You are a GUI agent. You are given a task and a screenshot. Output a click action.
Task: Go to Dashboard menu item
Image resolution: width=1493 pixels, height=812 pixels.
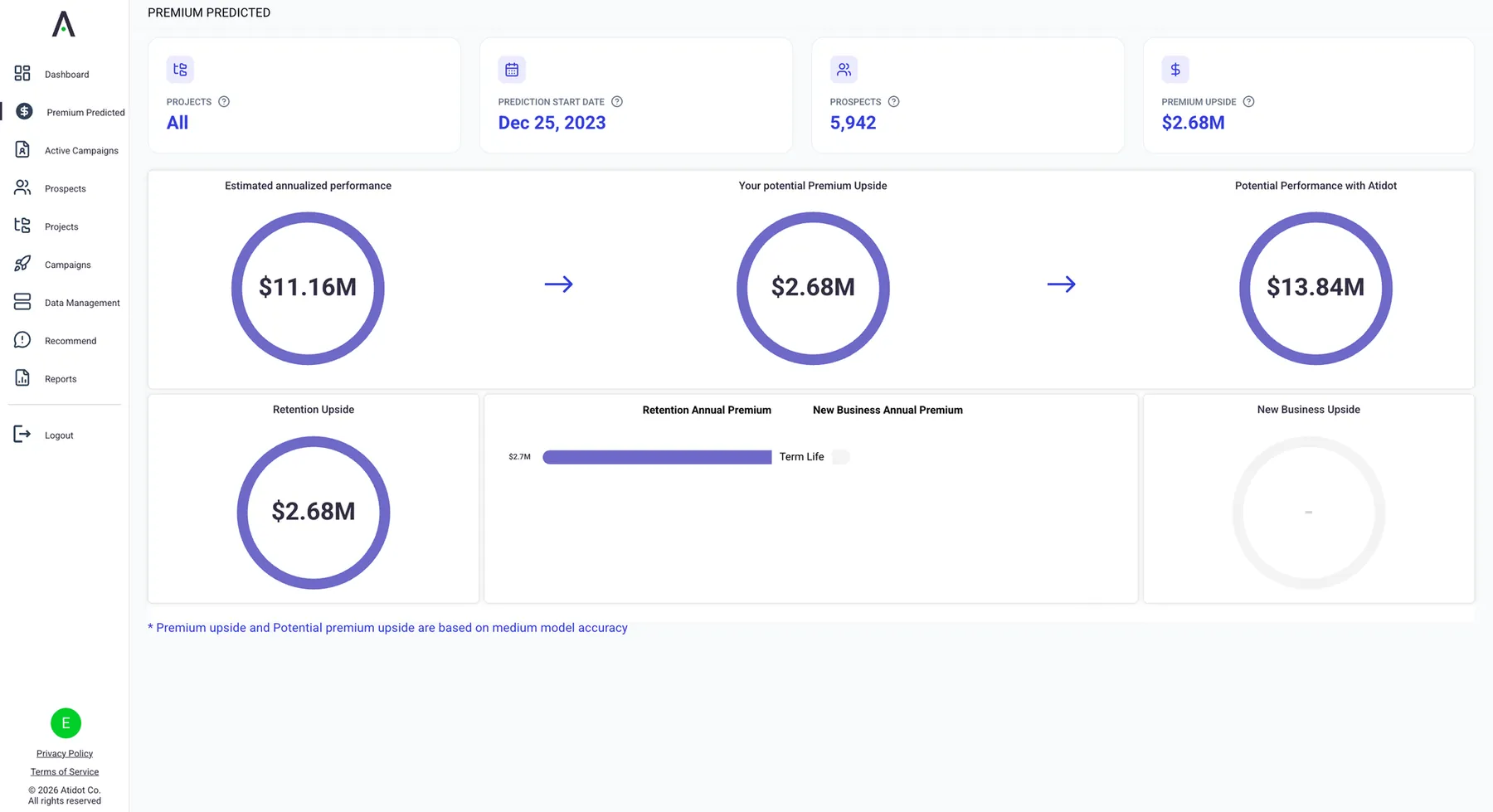pos(66,75)
